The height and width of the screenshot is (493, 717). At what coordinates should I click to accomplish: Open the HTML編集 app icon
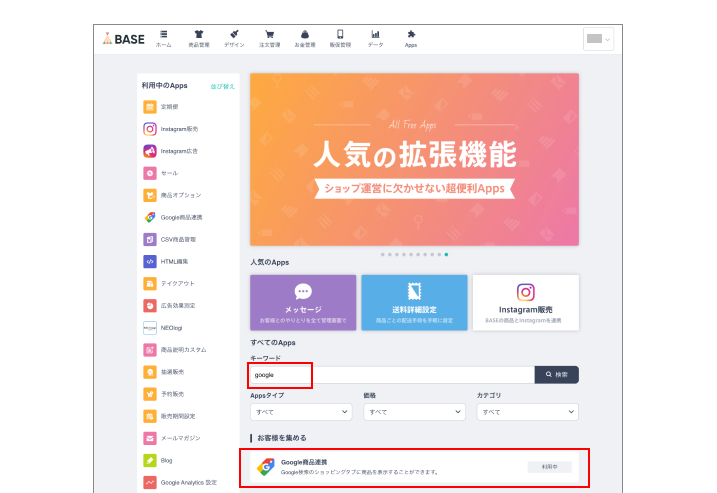[x=150, y=262]
